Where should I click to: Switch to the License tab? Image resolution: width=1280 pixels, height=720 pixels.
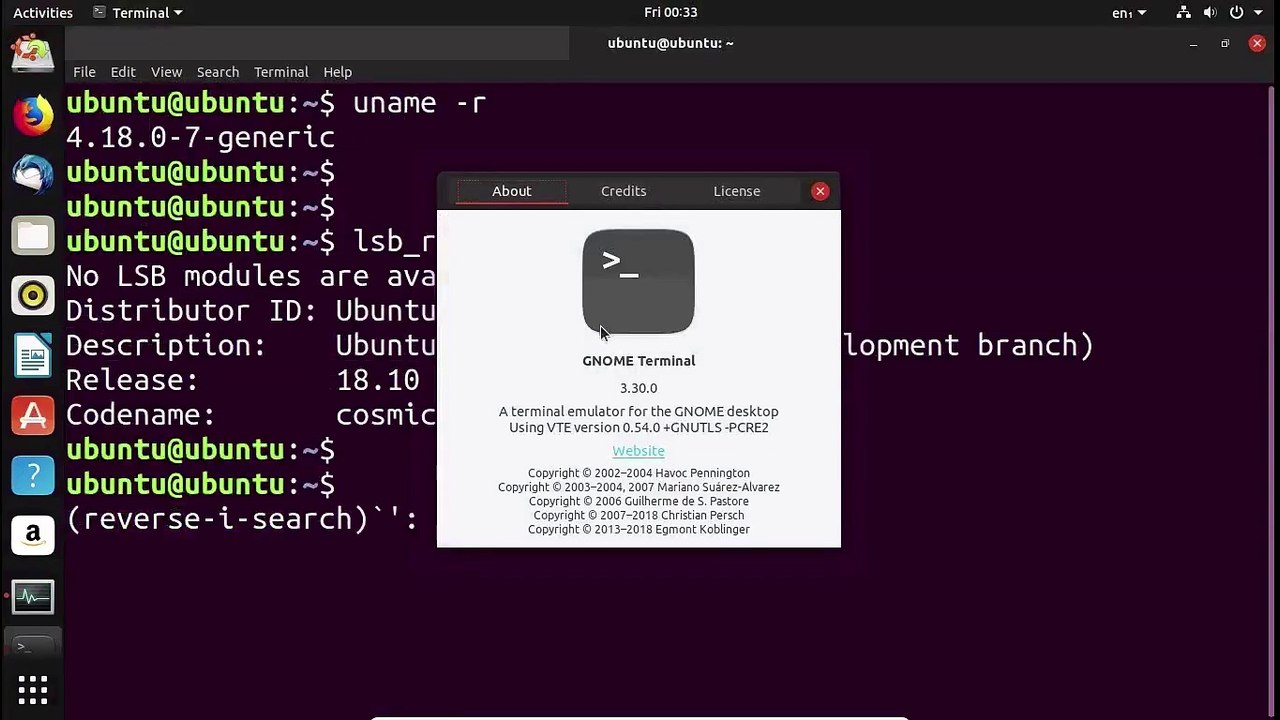(737, 191)
